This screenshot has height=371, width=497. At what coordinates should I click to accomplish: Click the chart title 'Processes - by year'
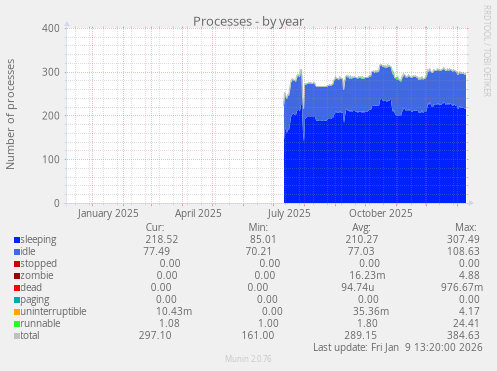[248, 21]
